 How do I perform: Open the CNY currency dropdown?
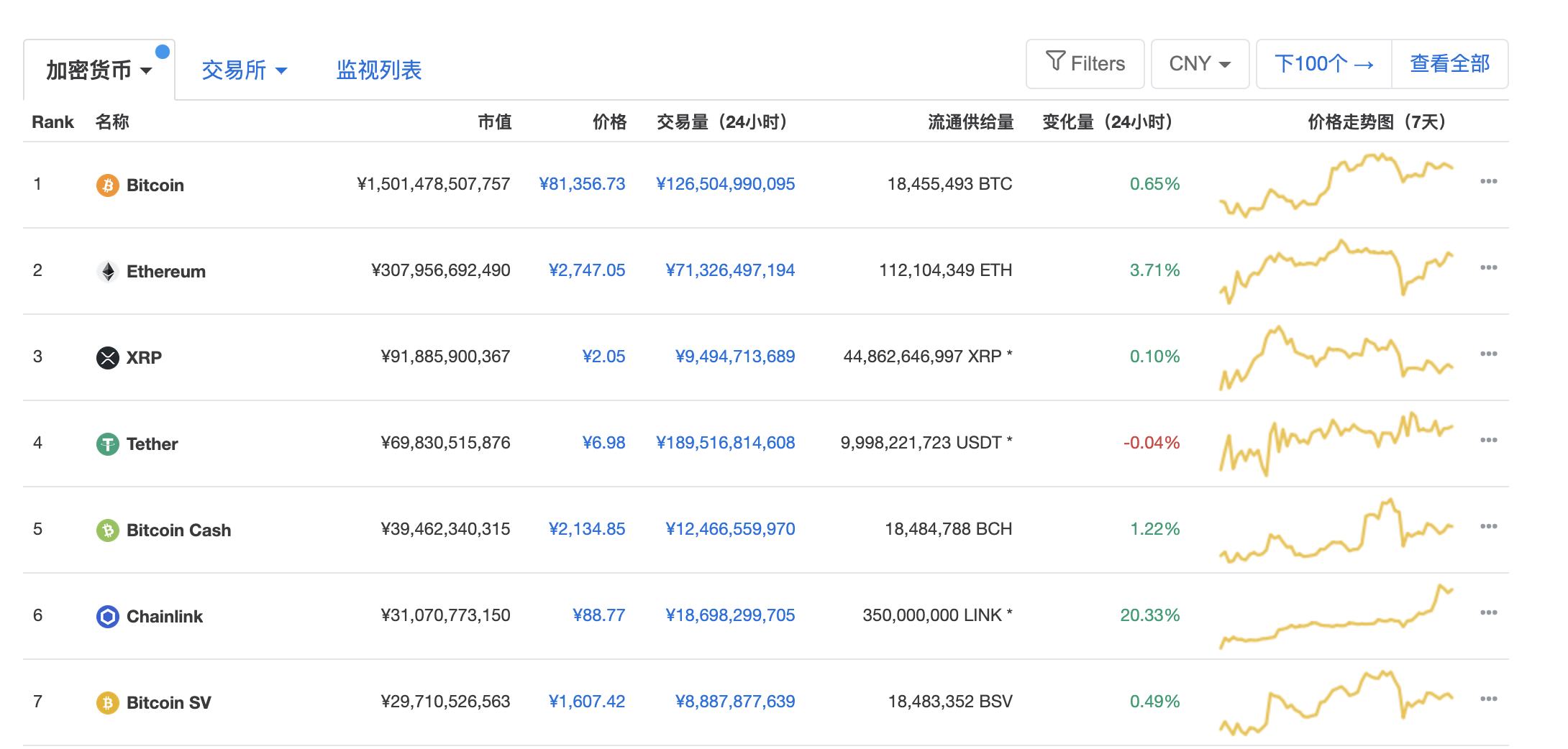tap(1200, 64)
